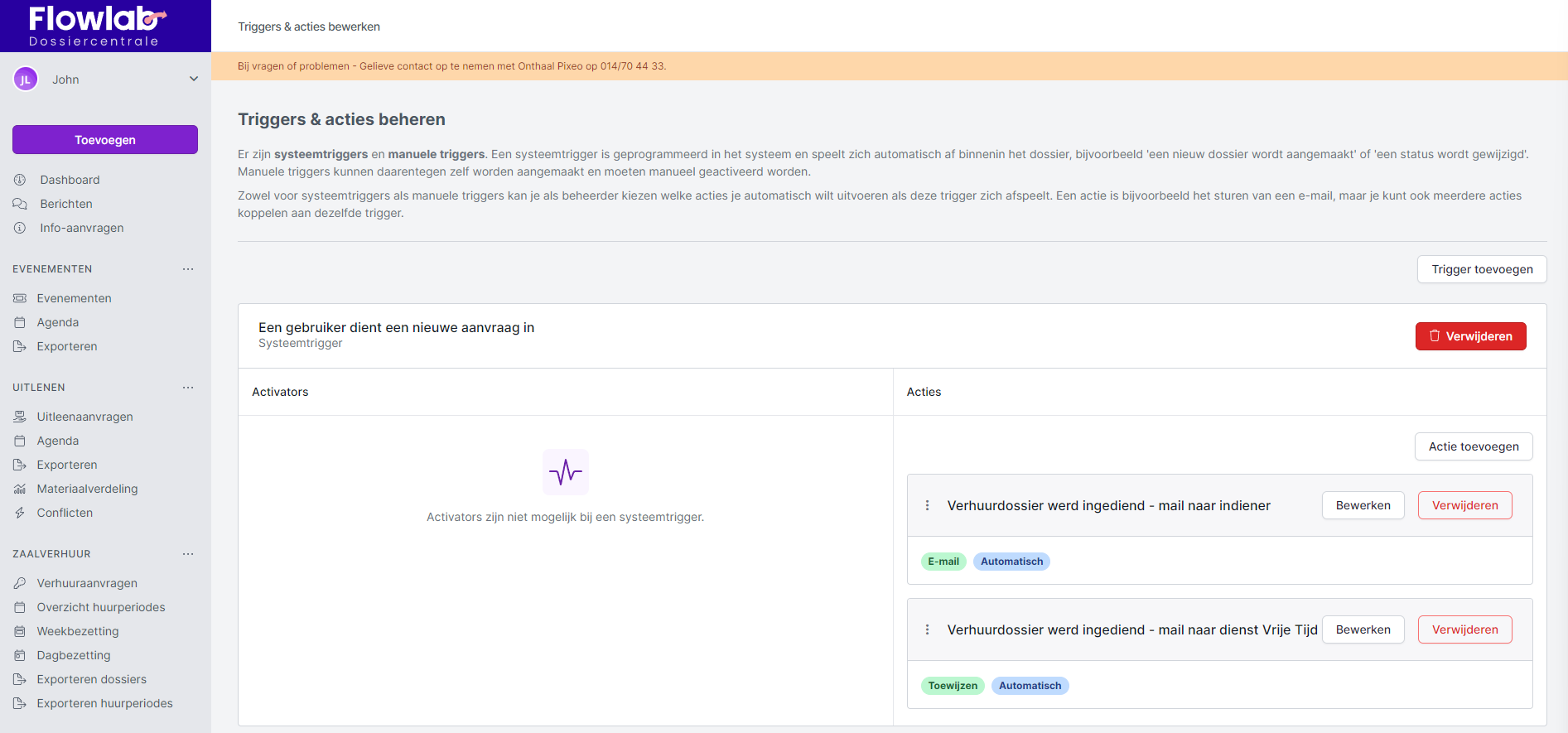Viewport: 1568px width, 733px height.
Task: Delete the trigger with red Verwijderen button
Action: pos(1470,336)
